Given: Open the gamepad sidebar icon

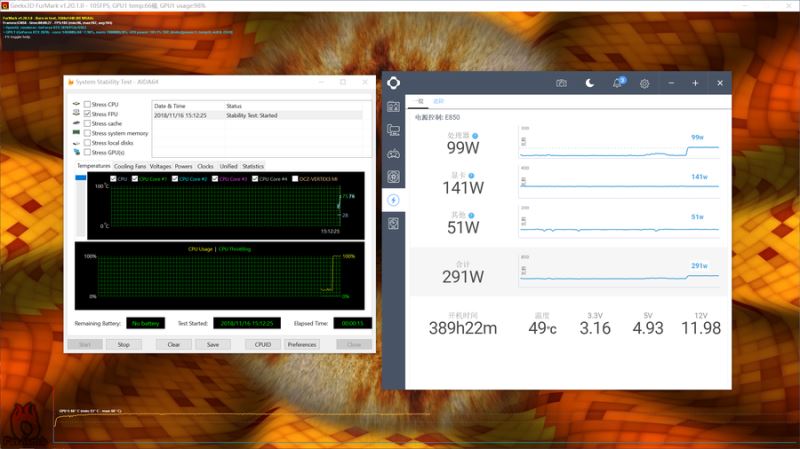Looking at the screenshot, I should point(393,153).
